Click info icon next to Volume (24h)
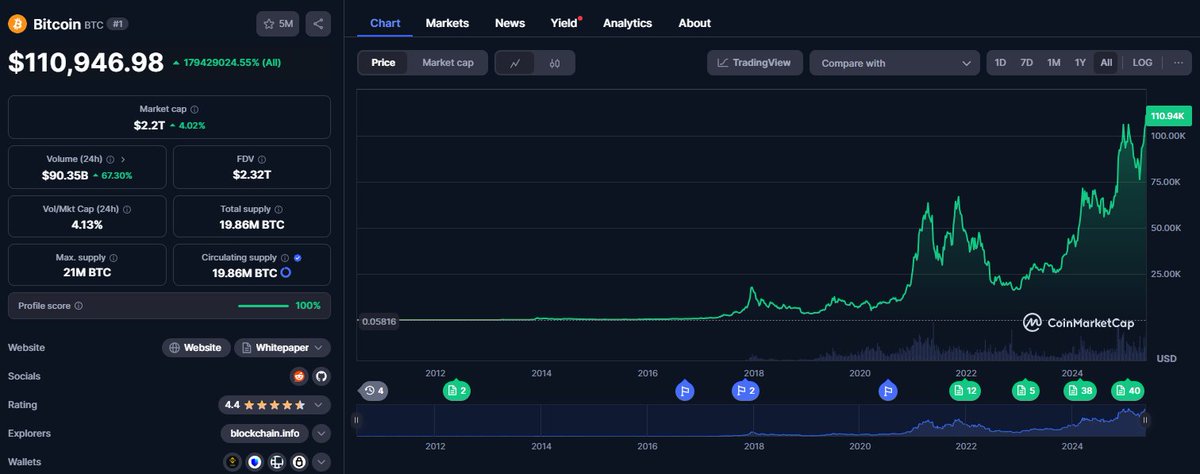 [110, 159]
